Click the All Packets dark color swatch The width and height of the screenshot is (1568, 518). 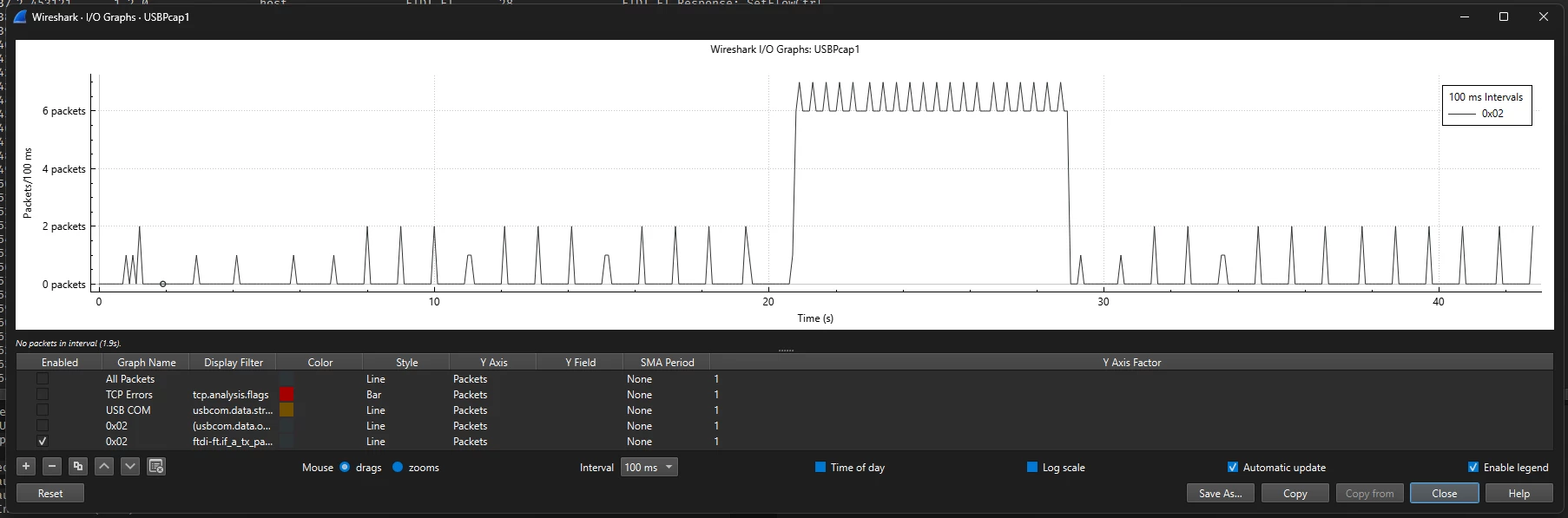[287, 379]
